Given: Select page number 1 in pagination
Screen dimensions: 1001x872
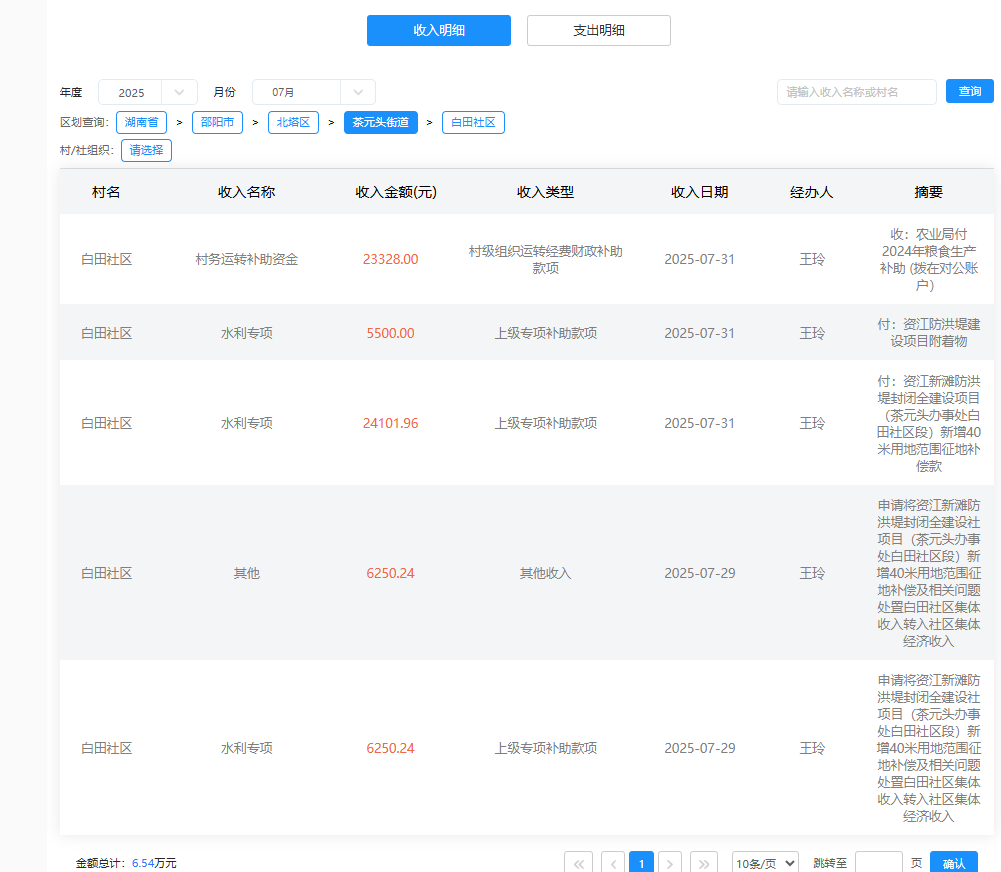Looking at the screenshot, I should pyautogui.click(x=641, y=863).
